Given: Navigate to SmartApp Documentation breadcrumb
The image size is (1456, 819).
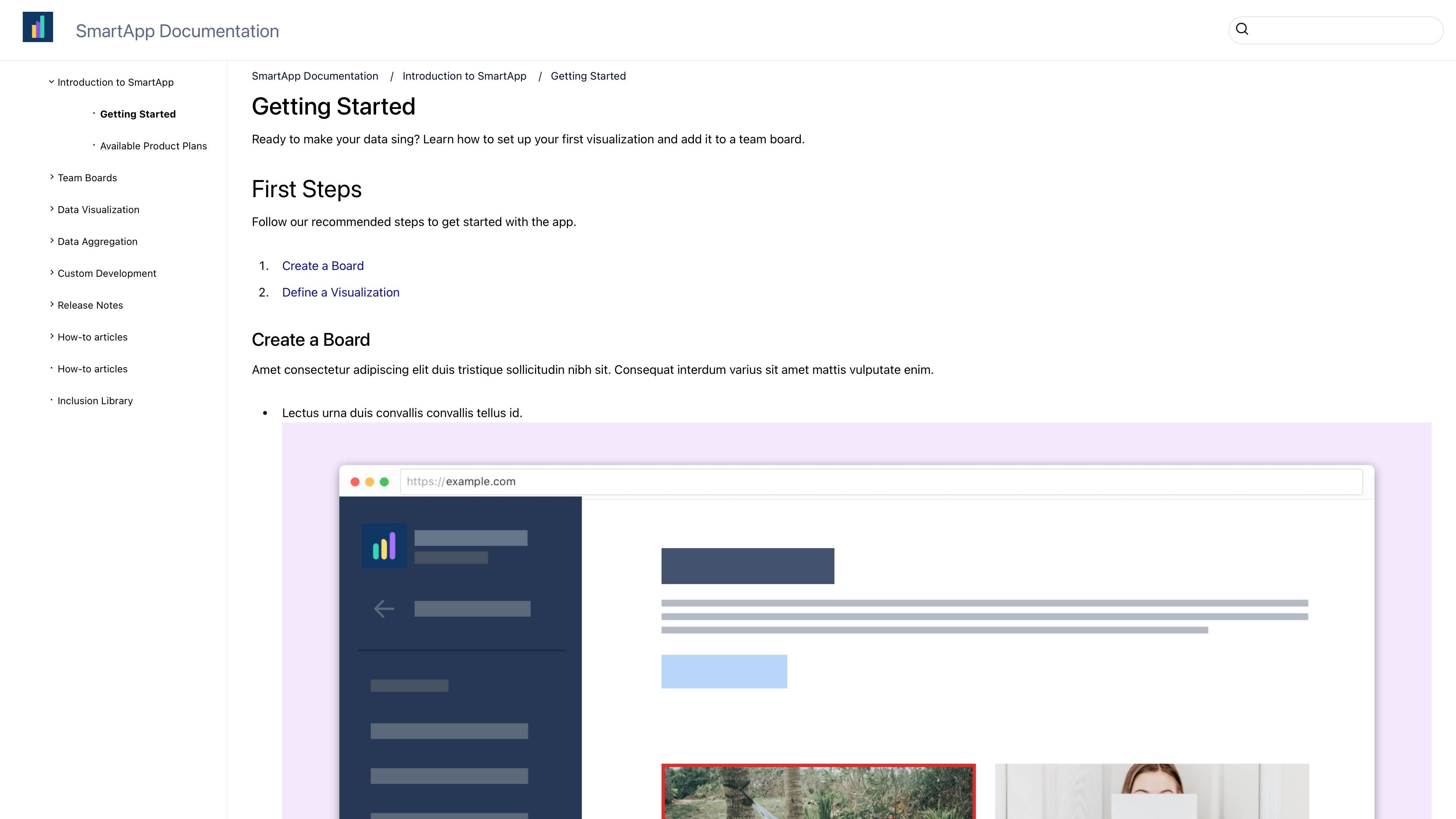Looking at the screenshot, I should [315, 76].
